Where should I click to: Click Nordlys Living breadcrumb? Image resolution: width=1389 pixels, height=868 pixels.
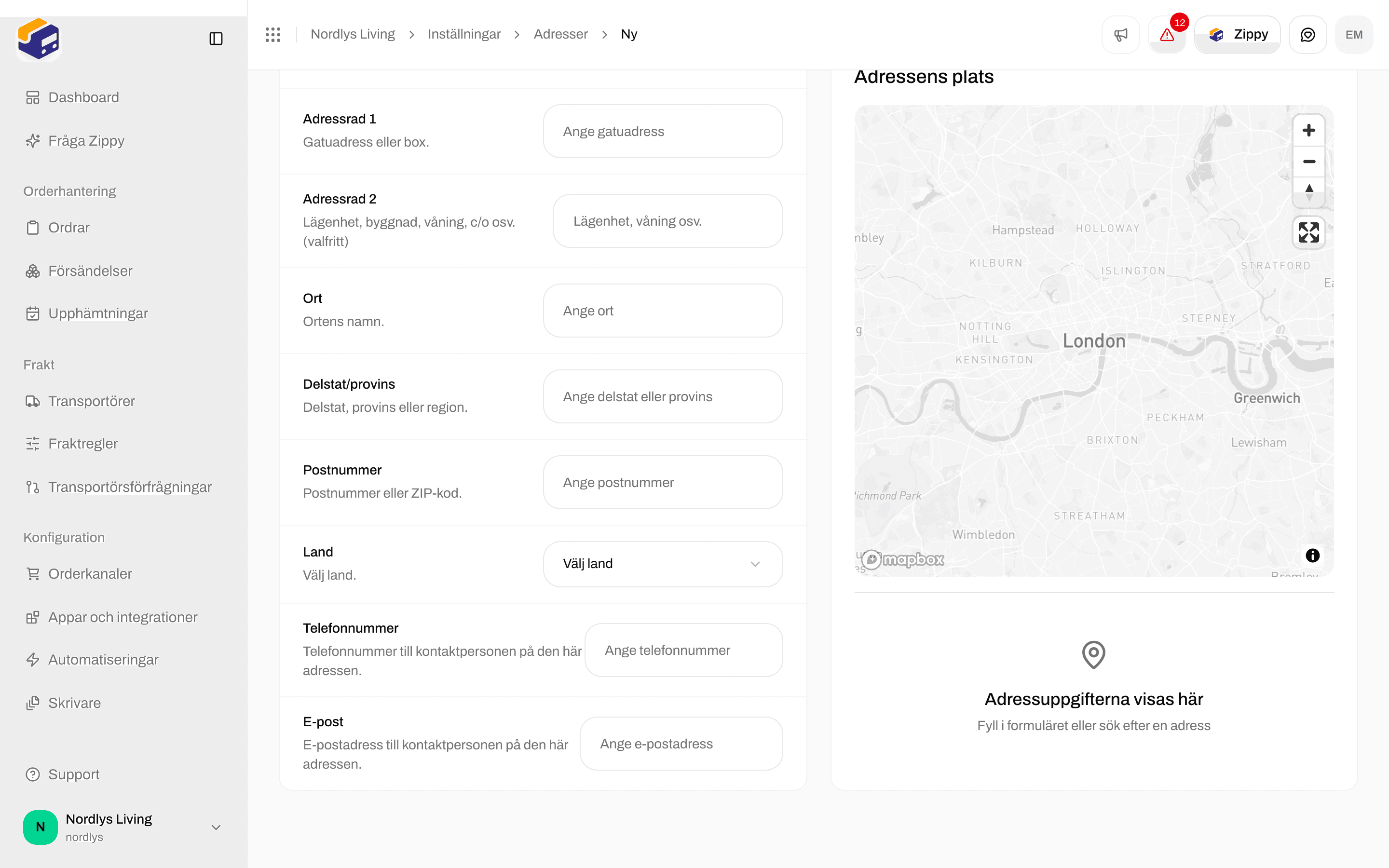click(x=353, y=34)
